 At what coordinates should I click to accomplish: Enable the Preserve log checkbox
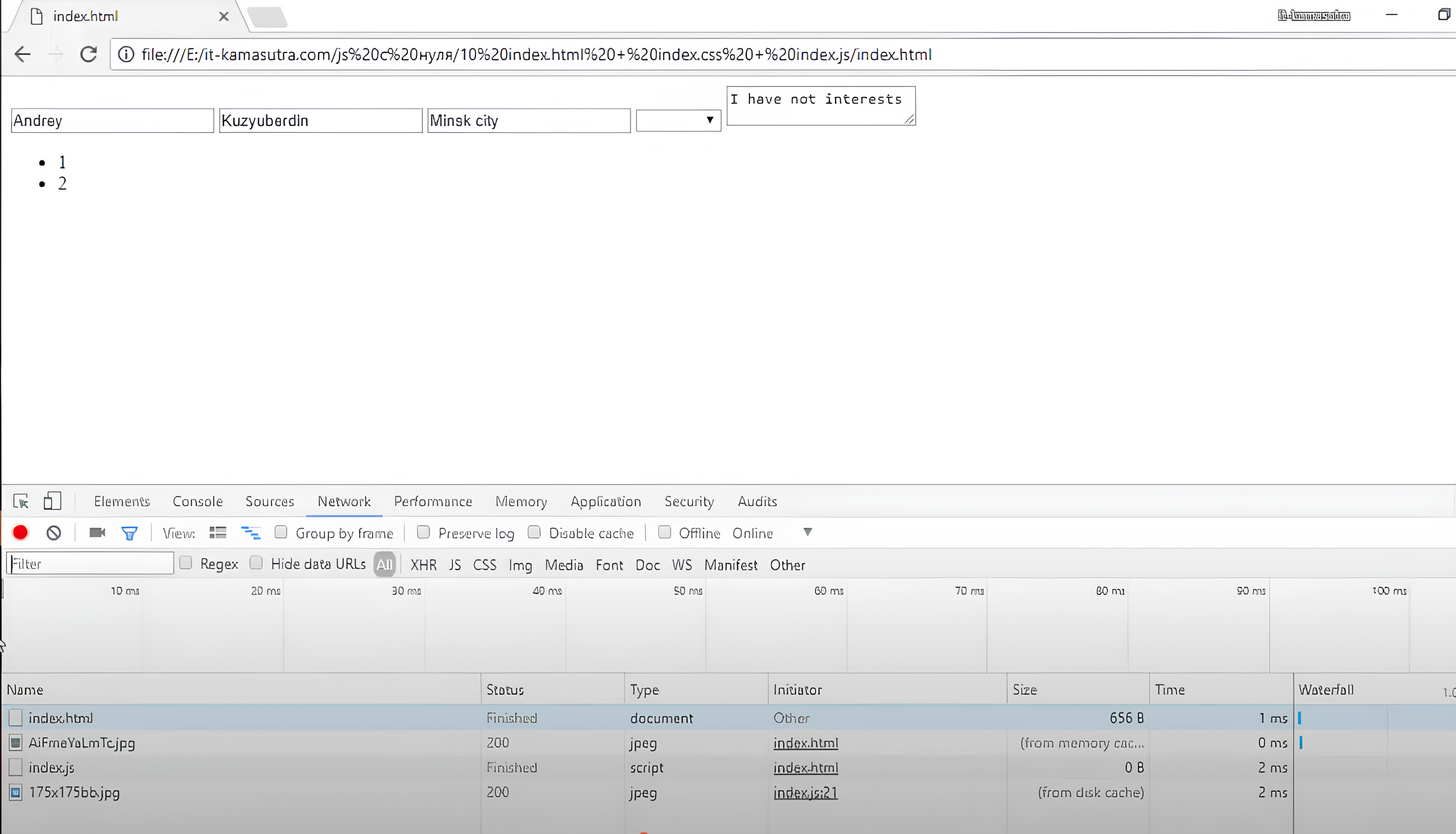click(x=424, y=532)
